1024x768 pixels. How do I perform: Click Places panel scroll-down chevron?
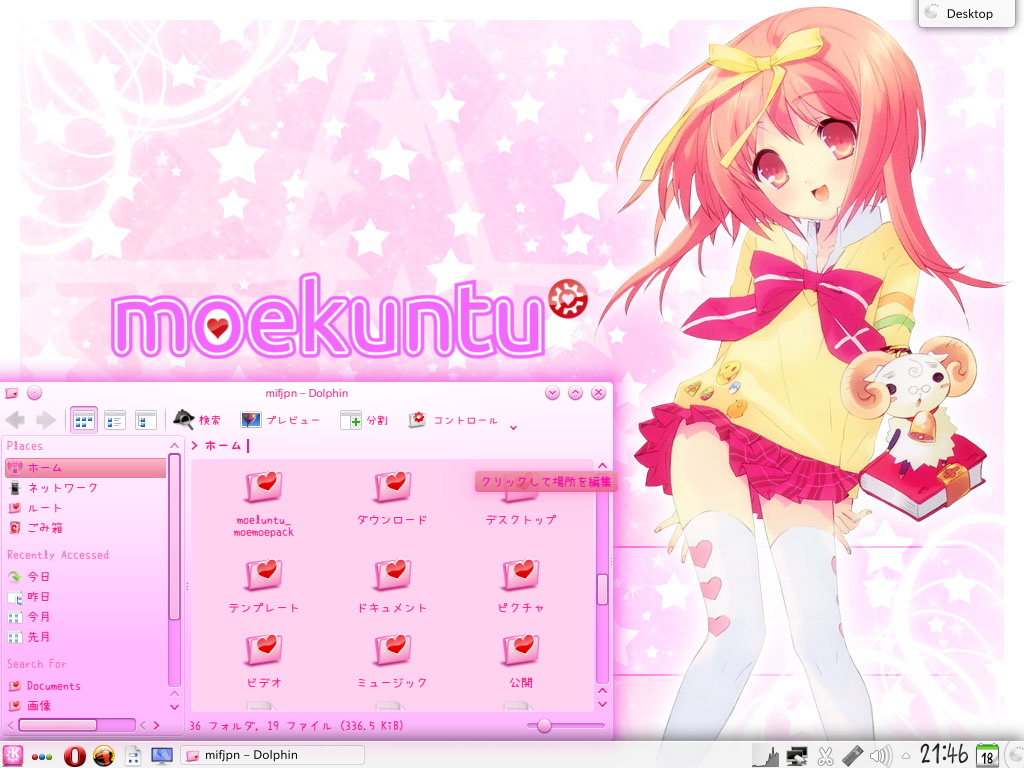pos(174,707)
